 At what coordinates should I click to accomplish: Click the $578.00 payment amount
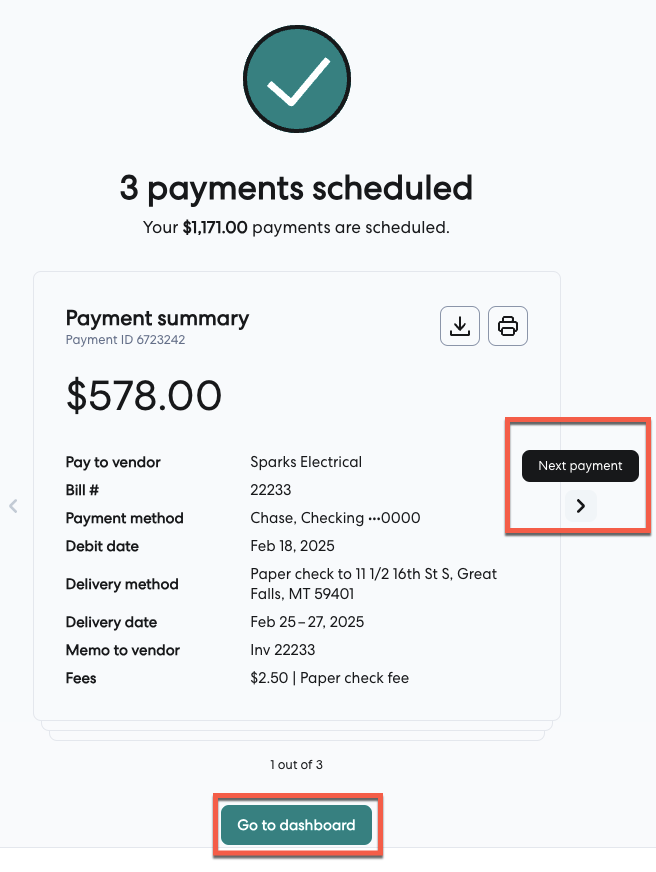point(144,396)
